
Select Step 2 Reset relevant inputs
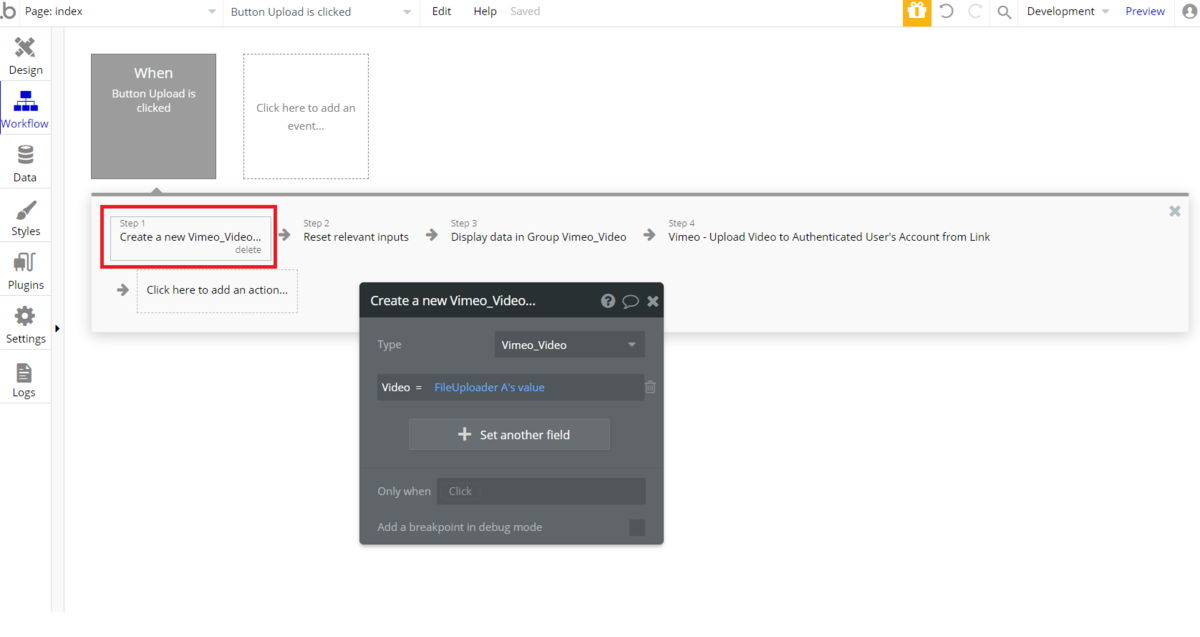356,231
